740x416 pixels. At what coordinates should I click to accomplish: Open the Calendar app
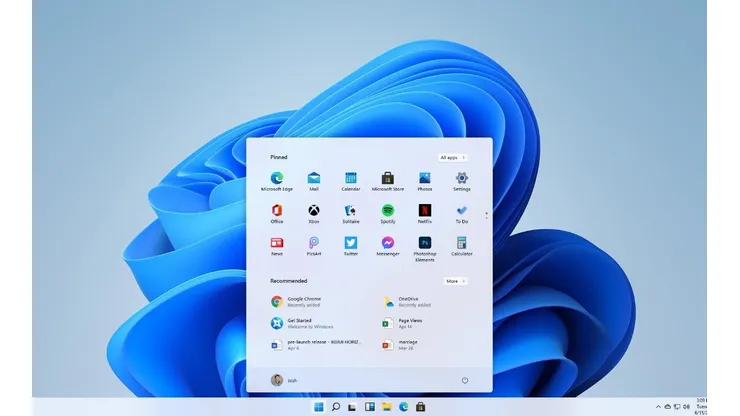coord(351,181)
